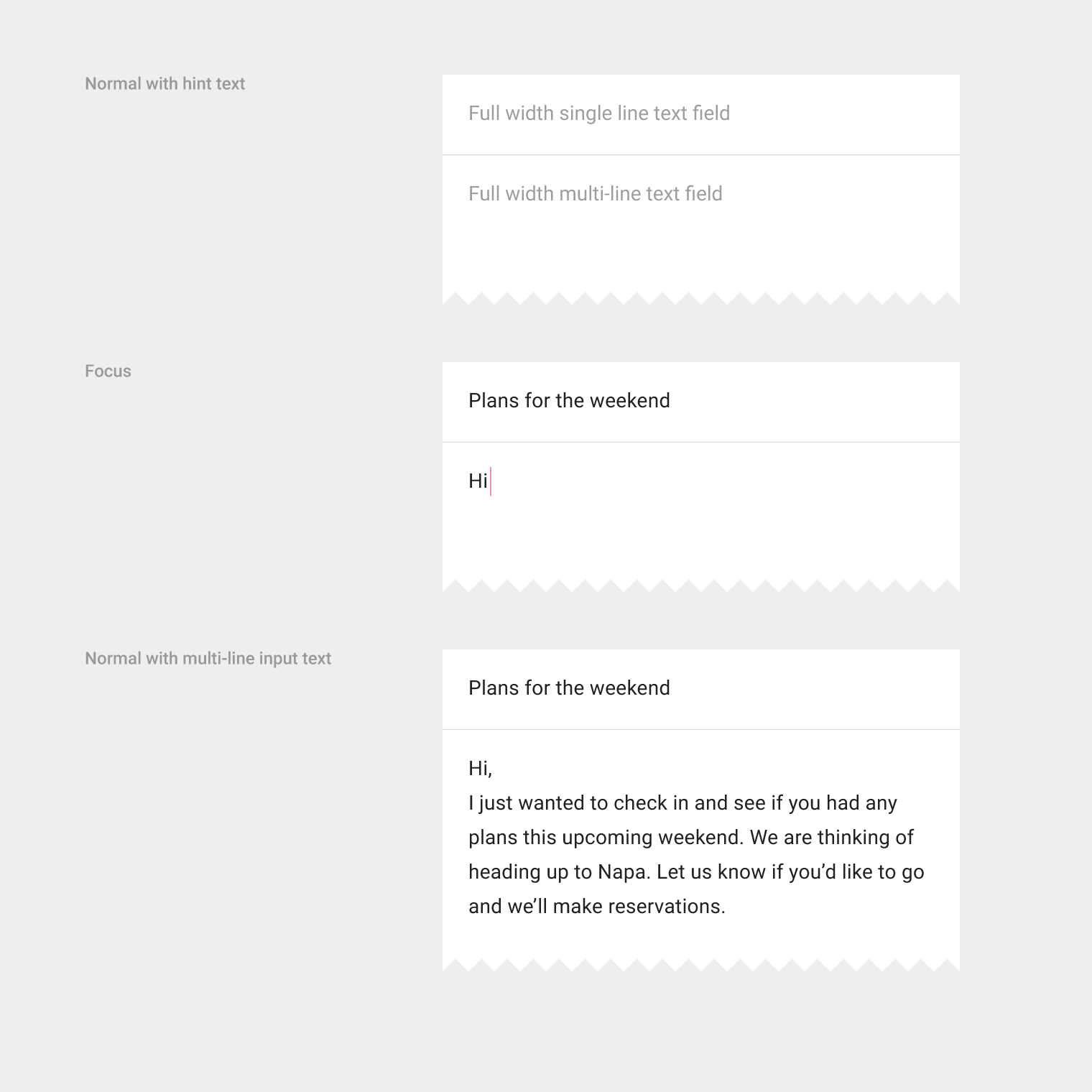Click the hint text 'Full width multi-line text field'
The image size is (1092, 1092).
click(595, 193)
